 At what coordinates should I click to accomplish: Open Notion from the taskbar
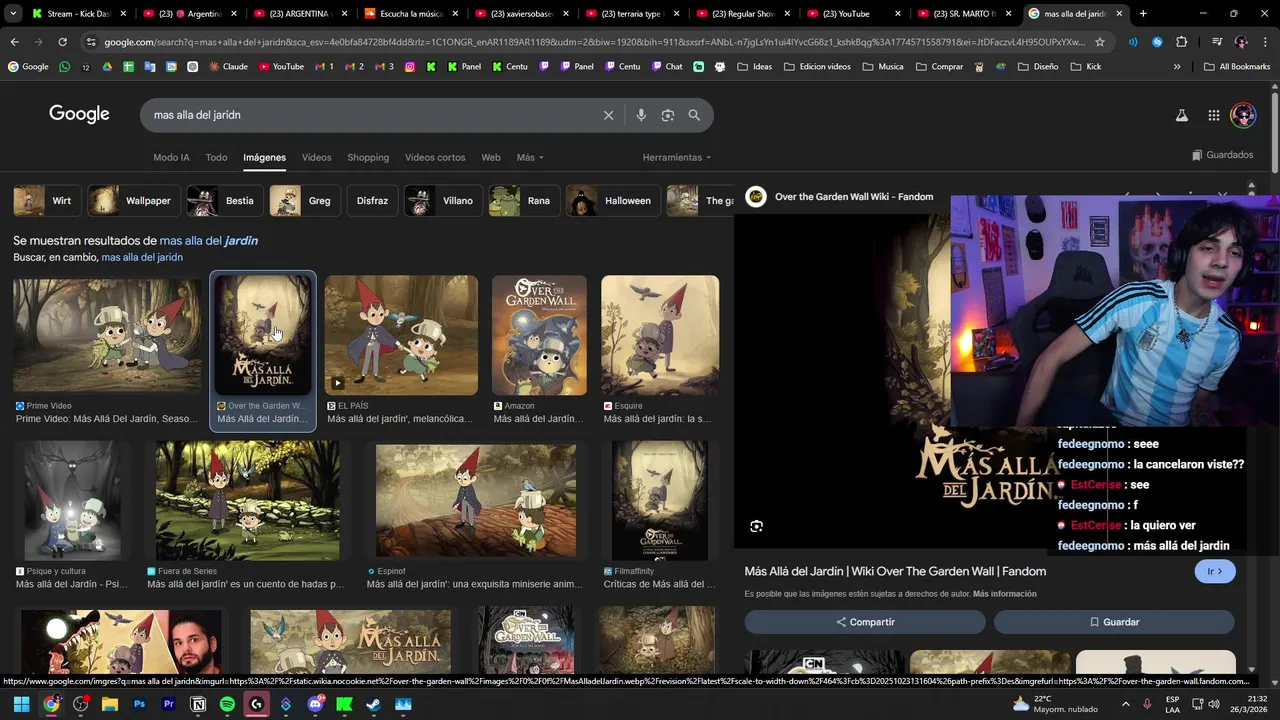[x=198, y=704]
